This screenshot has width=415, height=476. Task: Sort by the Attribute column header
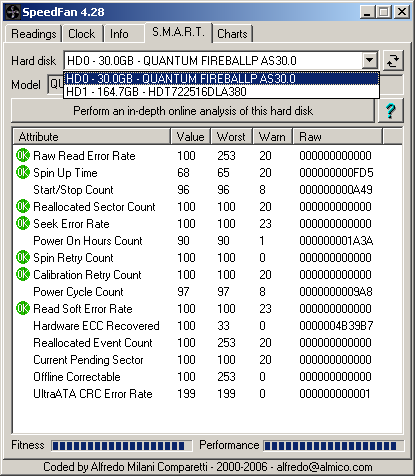pos(92,137)
